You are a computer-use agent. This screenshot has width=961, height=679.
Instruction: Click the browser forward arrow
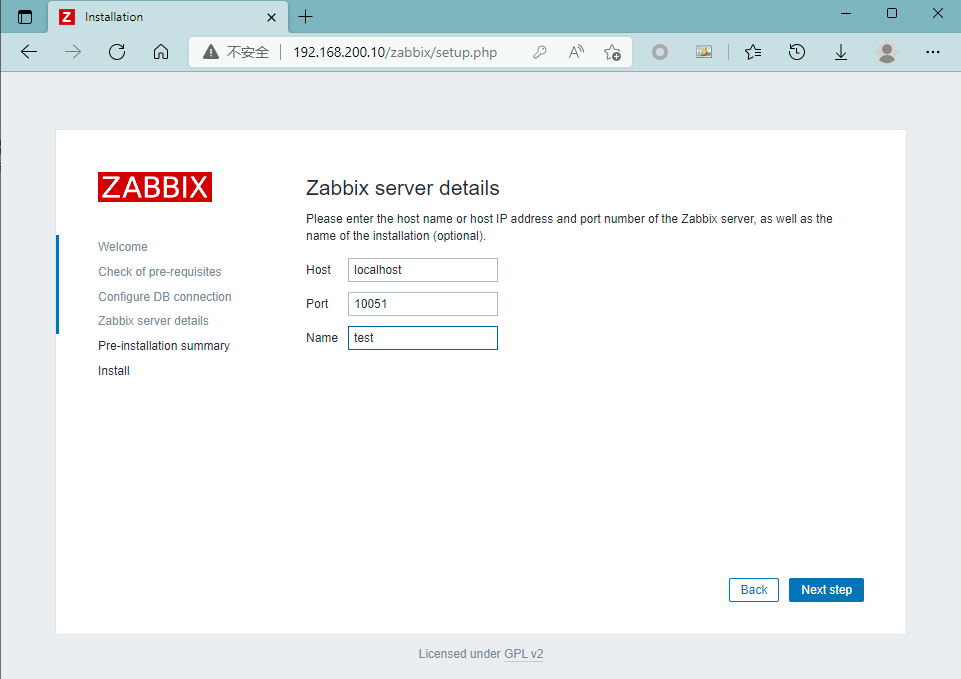click(73, 52)
